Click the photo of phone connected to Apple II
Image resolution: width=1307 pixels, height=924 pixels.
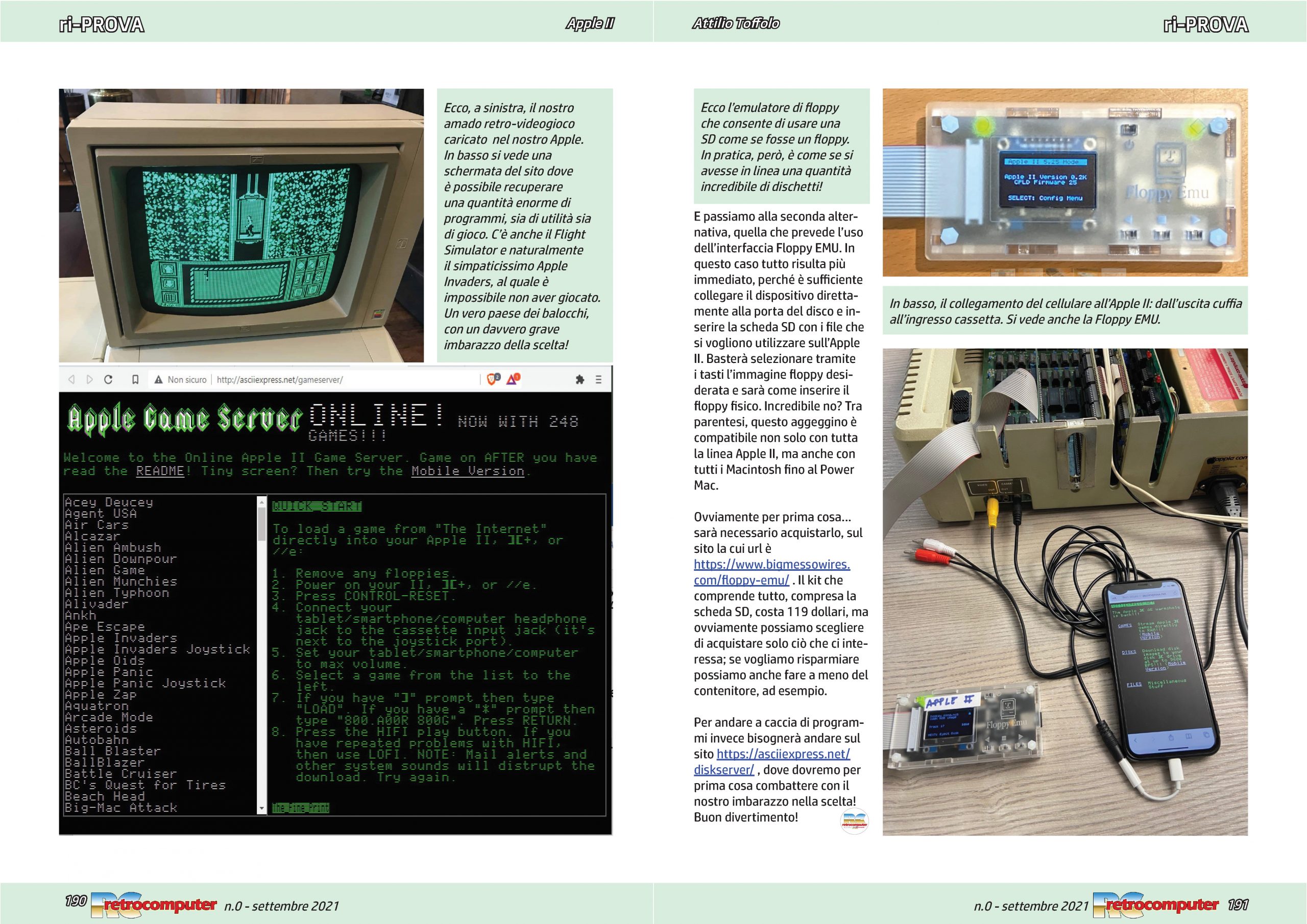1065,592
